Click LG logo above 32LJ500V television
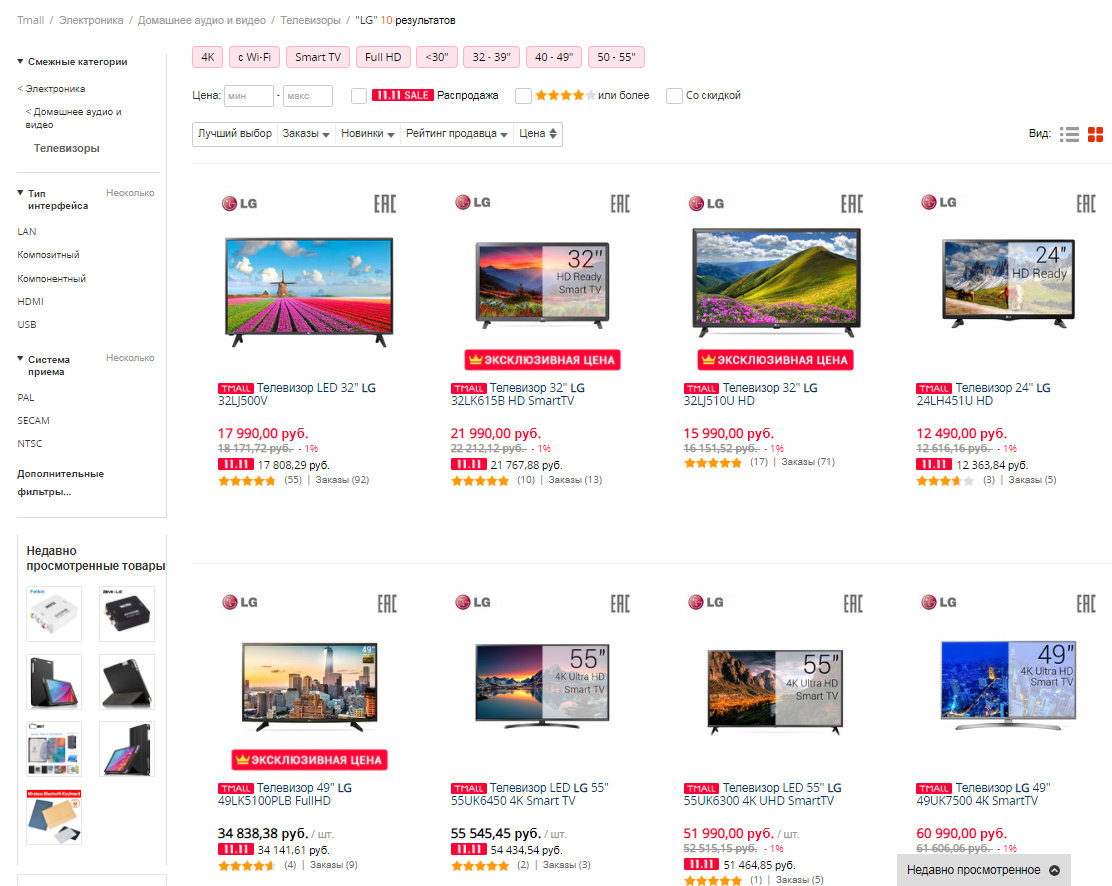The image size is (1112, 886). [239, 203]
